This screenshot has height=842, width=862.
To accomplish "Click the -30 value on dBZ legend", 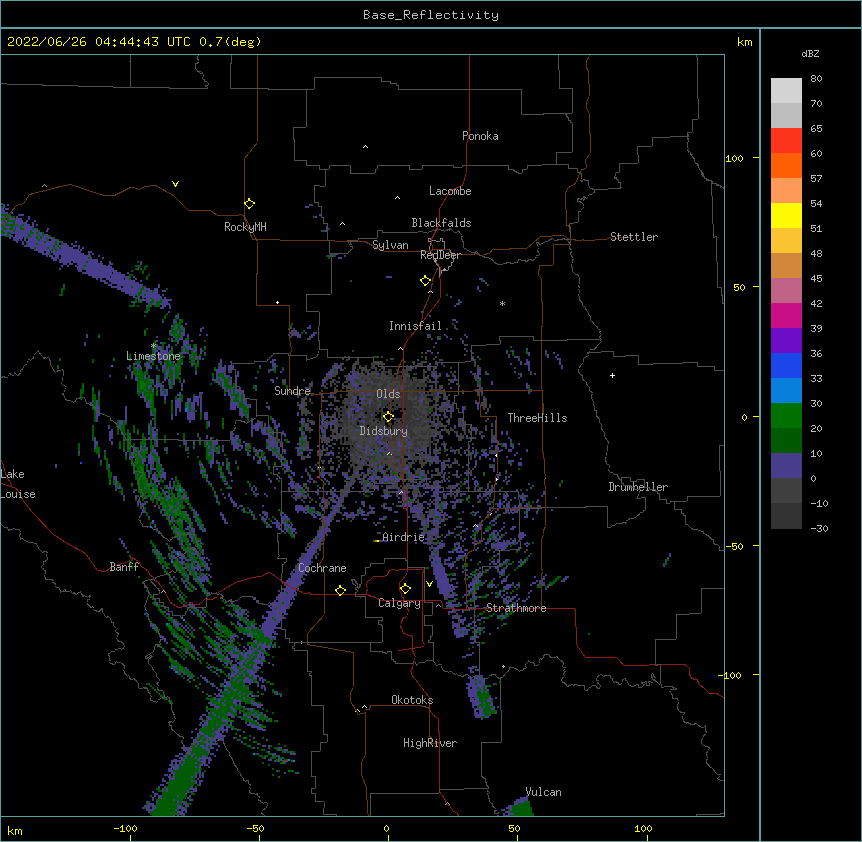I will 819,528.
